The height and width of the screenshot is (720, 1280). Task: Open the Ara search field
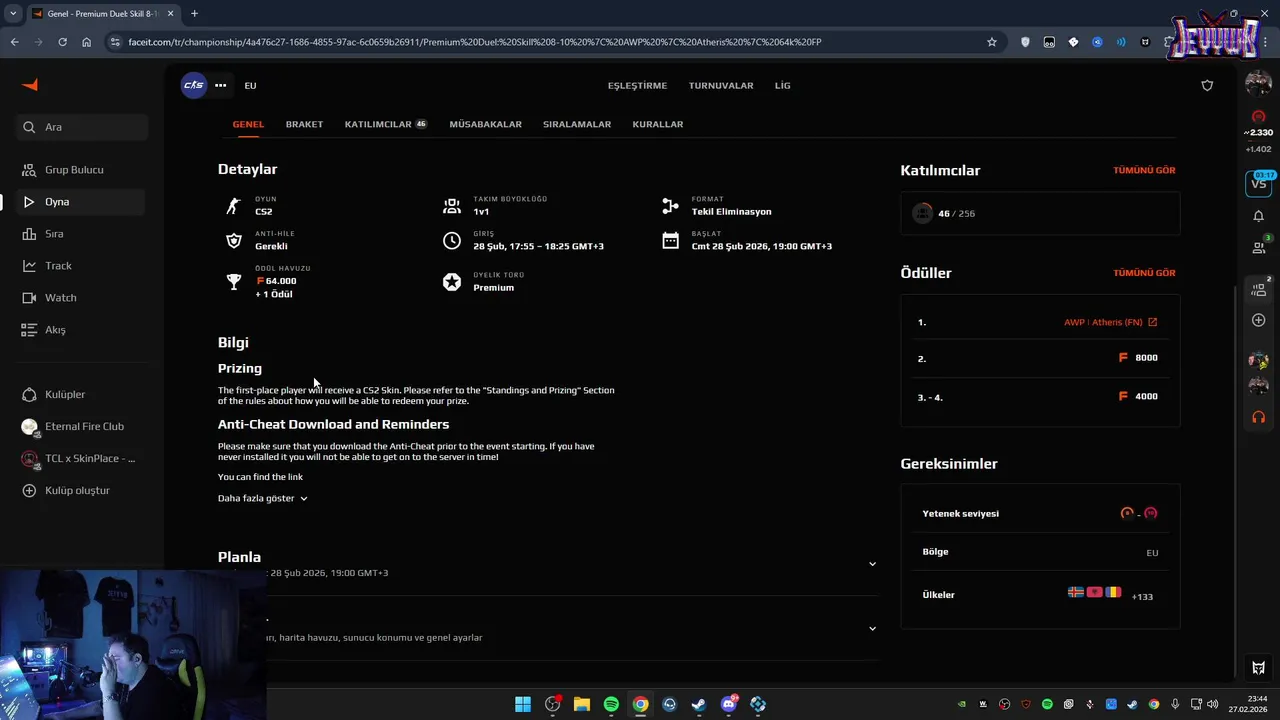pos(82,127)
